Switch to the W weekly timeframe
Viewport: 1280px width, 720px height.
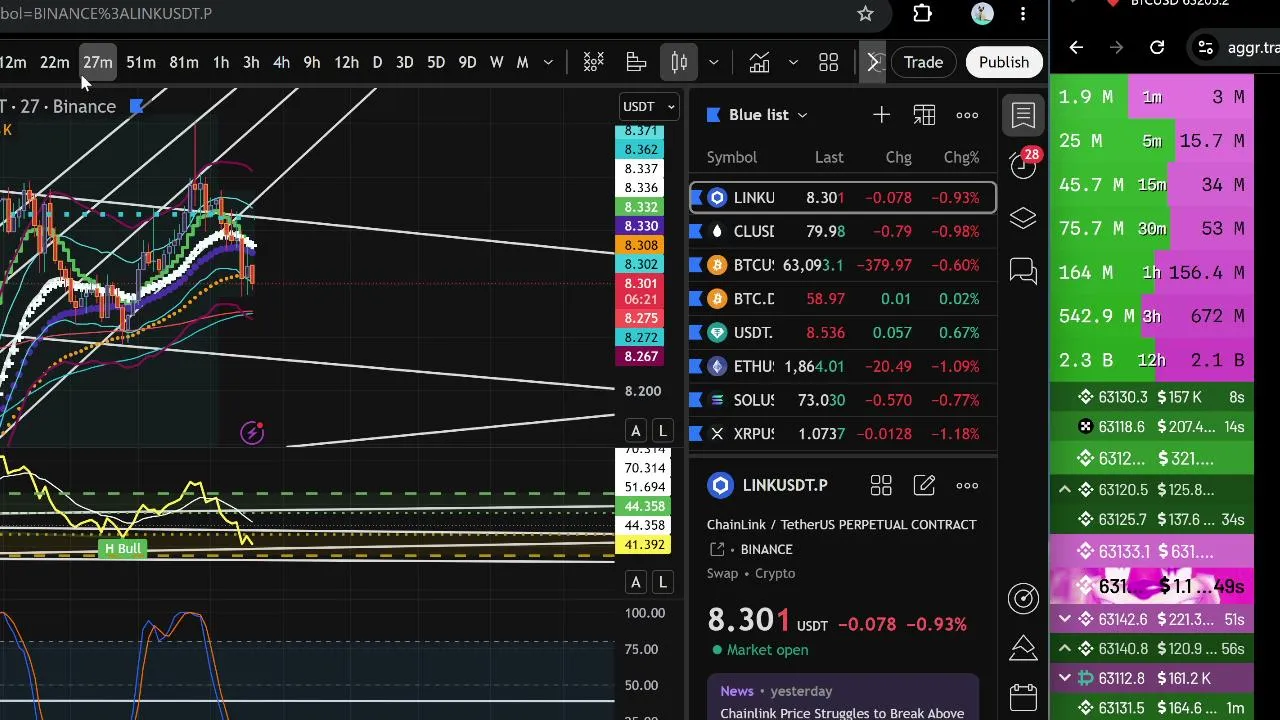tap(496, 63)
